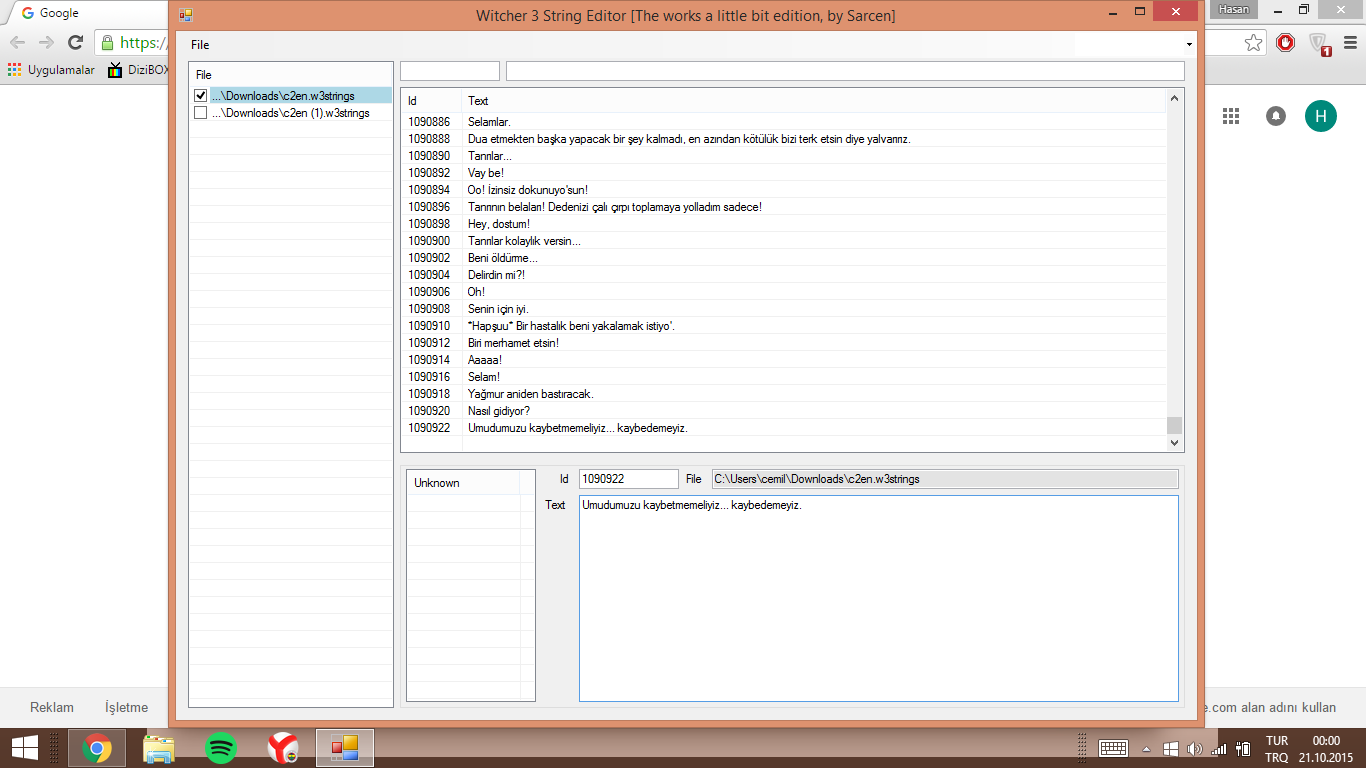This screenshot has height=769, width=1366.
Task: Select row 1090916 Selam!
Action: [x=784, y=377]
